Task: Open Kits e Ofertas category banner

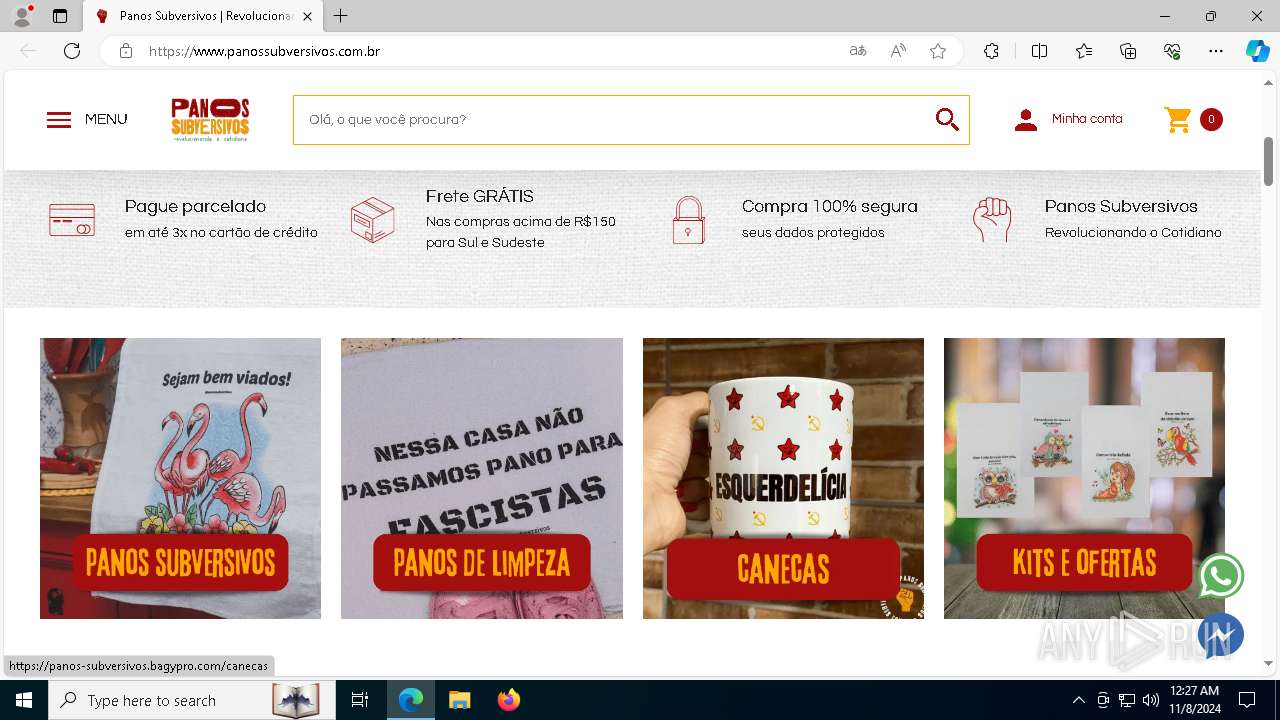Action: [1084, 478]
